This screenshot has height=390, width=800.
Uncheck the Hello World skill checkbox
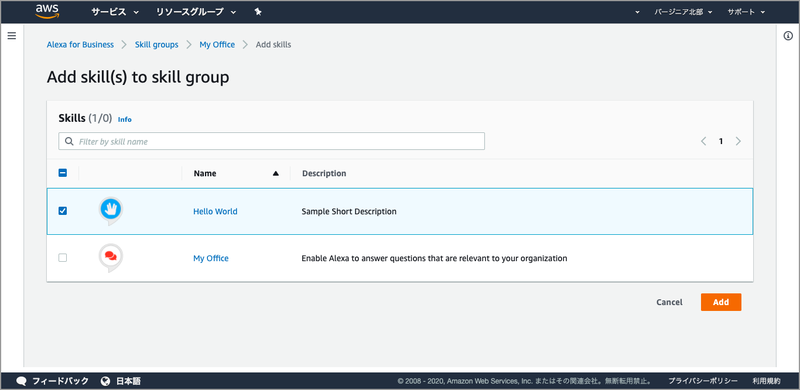(63, 211)
